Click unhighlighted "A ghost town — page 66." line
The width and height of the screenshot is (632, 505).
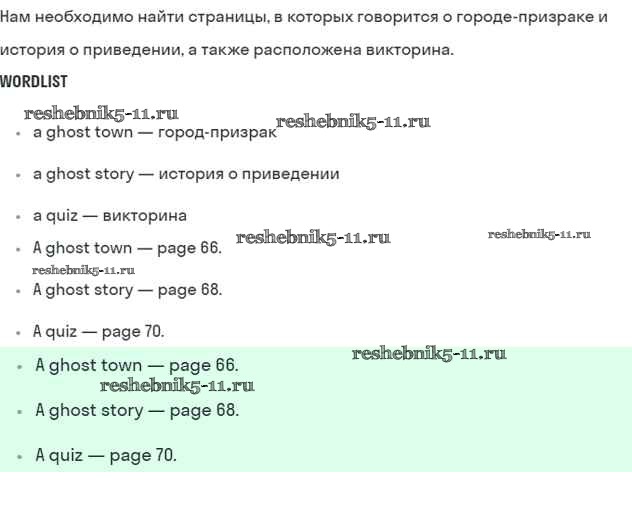coord(127,248)
